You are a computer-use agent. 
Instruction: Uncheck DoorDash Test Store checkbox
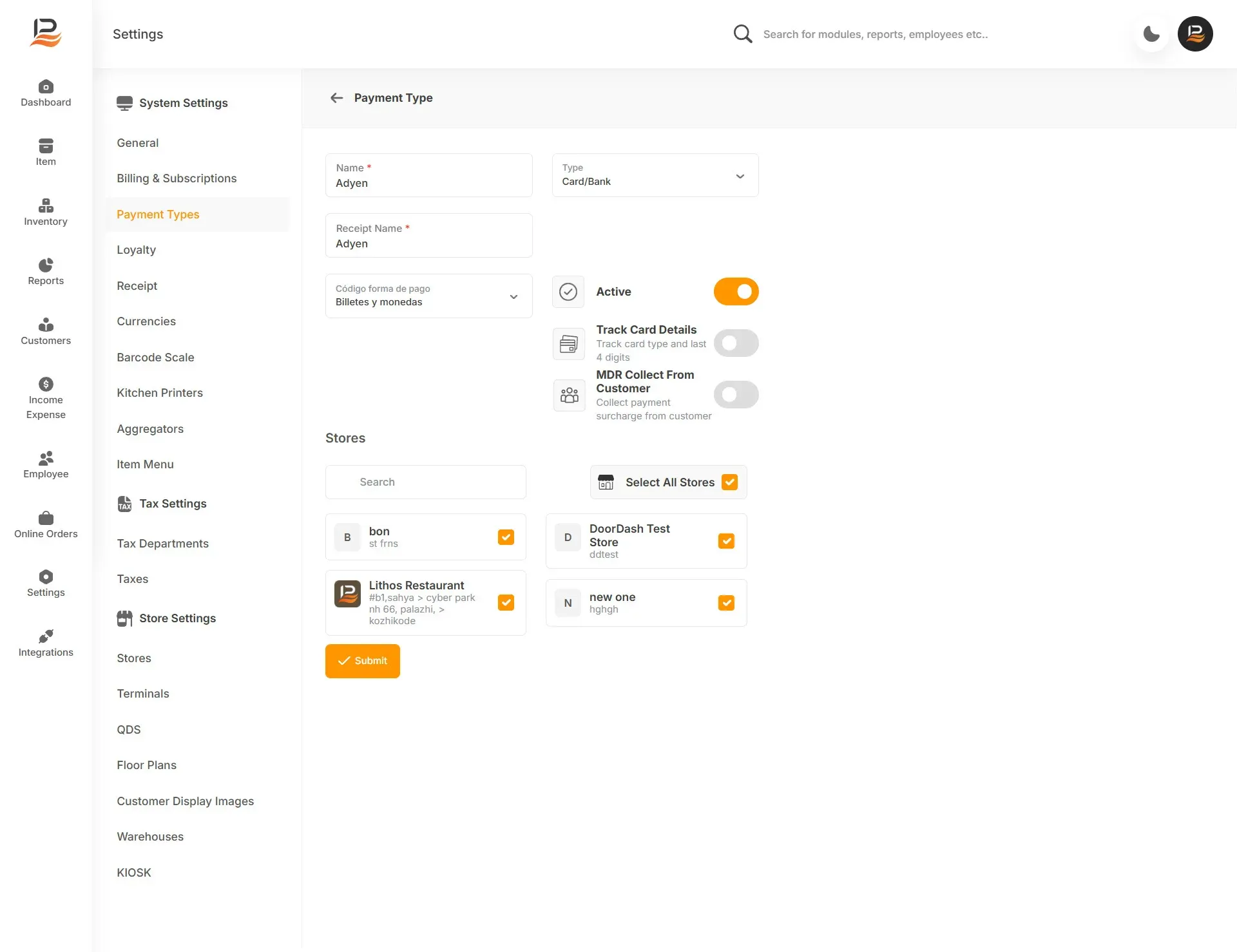tap(726, 541)
